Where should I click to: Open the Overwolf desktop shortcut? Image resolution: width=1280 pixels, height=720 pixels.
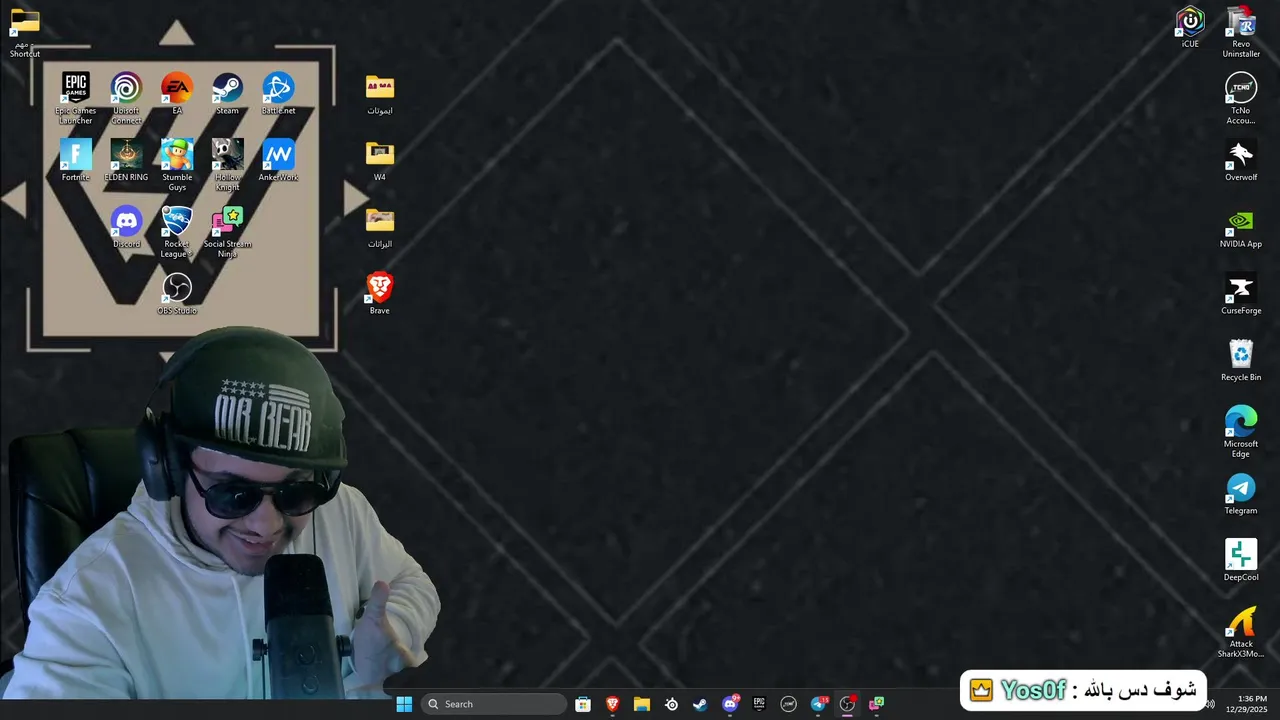(x=1241, y=160)
